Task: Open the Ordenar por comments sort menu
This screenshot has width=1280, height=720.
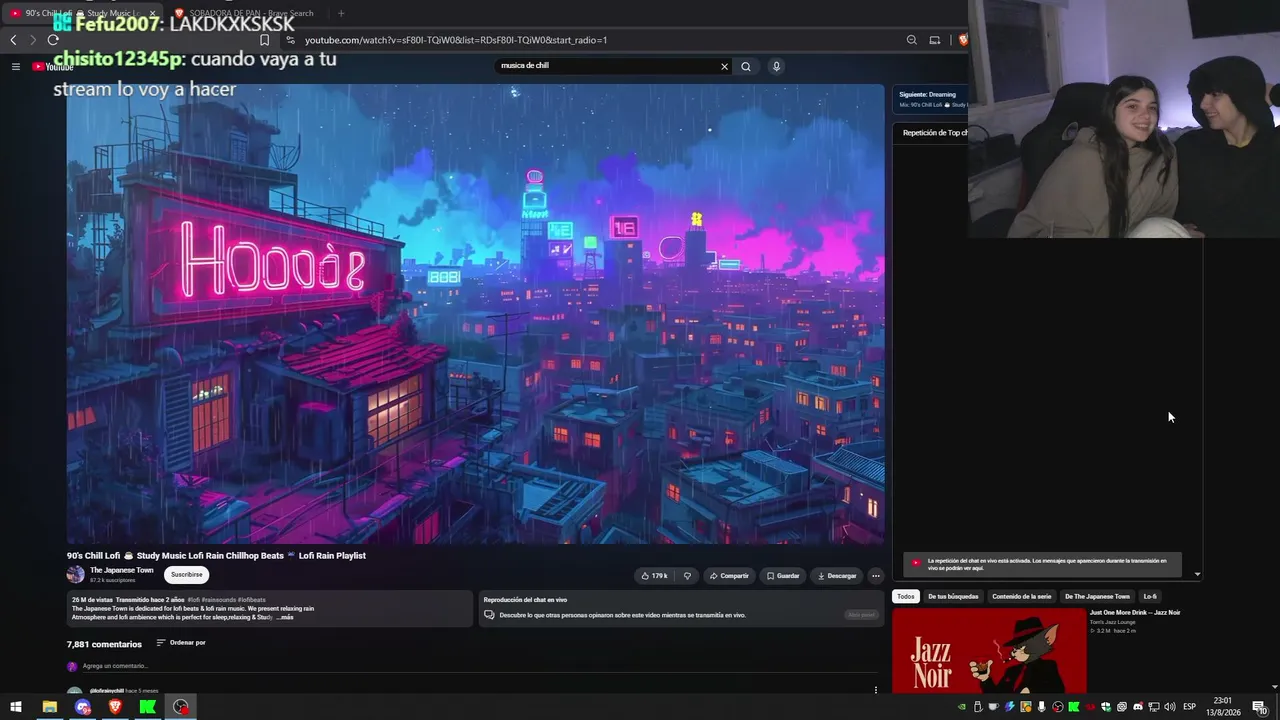Action: [181, 643]
